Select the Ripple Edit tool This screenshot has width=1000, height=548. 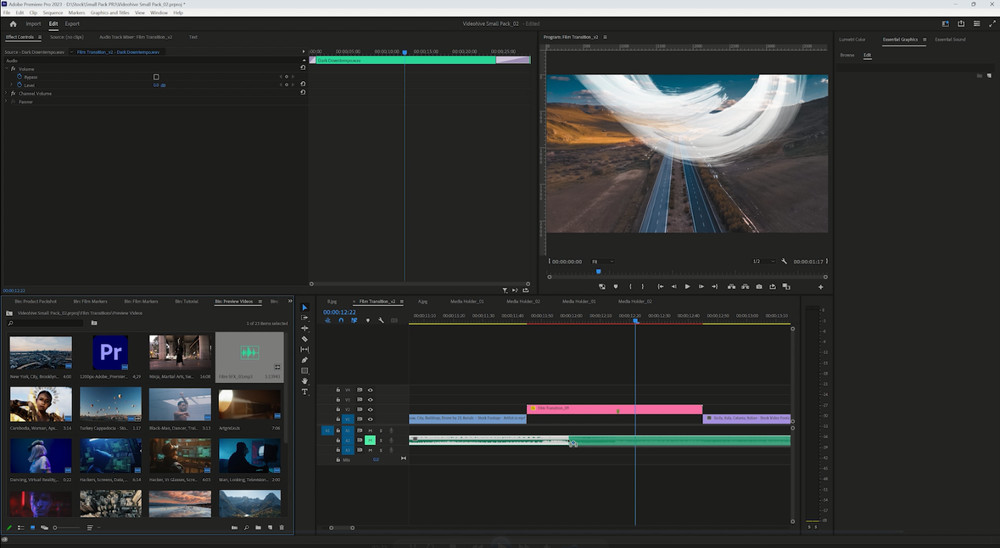pos(304,329)
